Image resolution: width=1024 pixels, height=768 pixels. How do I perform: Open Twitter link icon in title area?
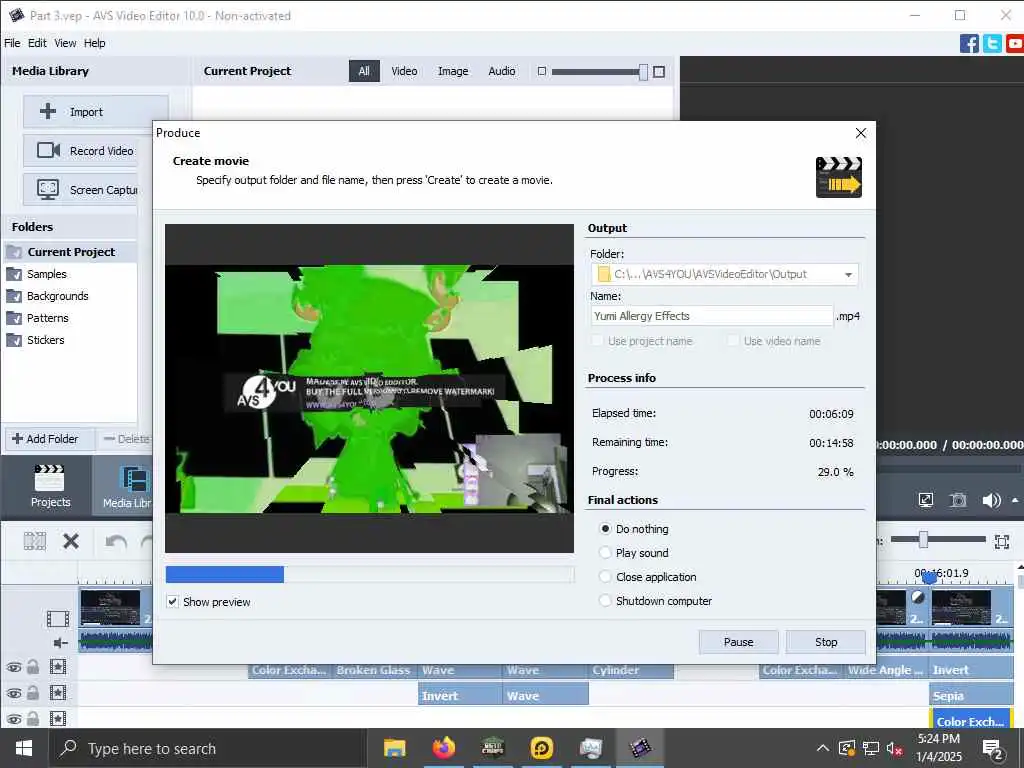click(x=991, y=44)
